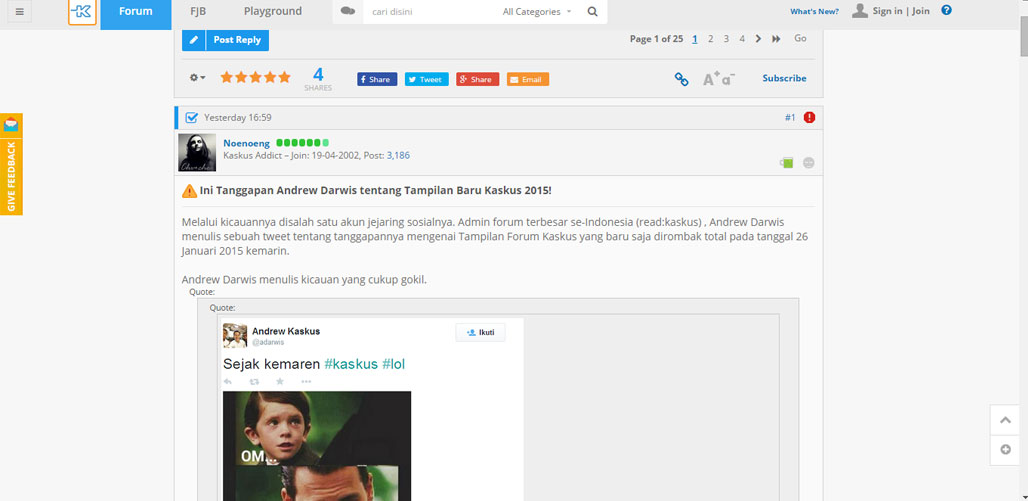
Task: Click the tweet more options dots
Action: click(x=306, y=381)
